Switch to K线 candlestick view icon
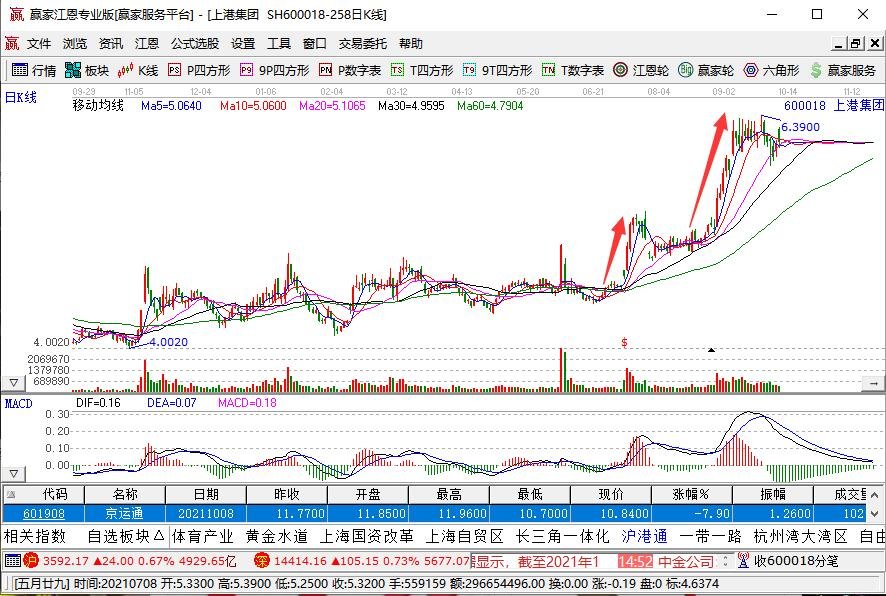This screenshot has height=596, width=886. click(137, 71)
